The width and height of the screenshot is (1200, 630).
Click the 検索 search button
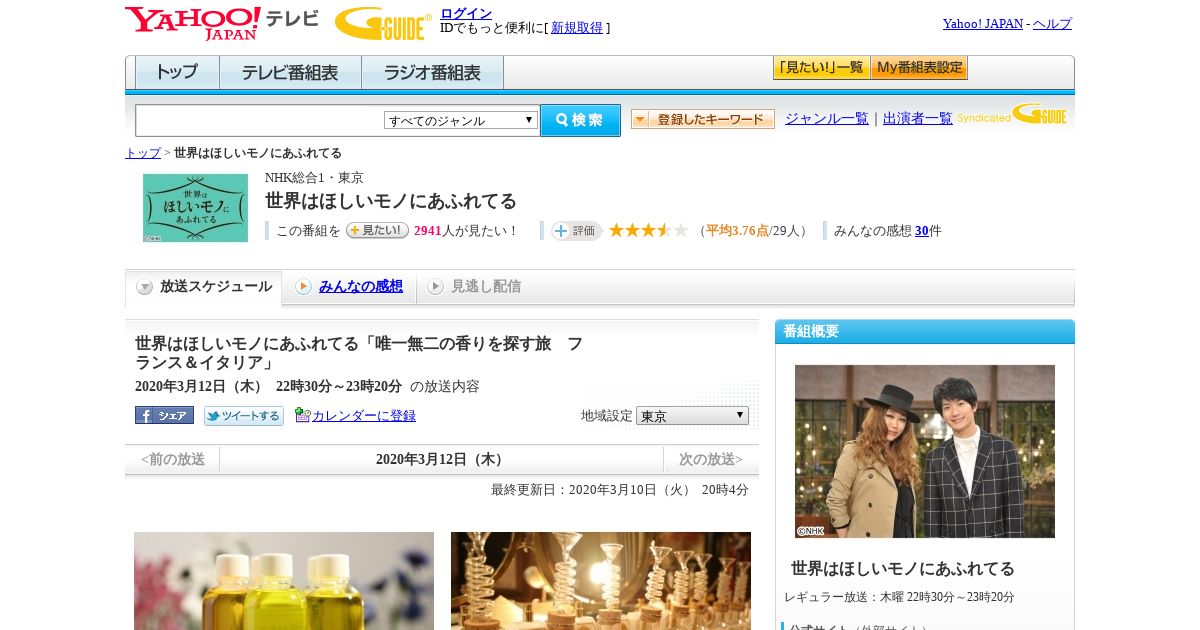tap(580, 120)
